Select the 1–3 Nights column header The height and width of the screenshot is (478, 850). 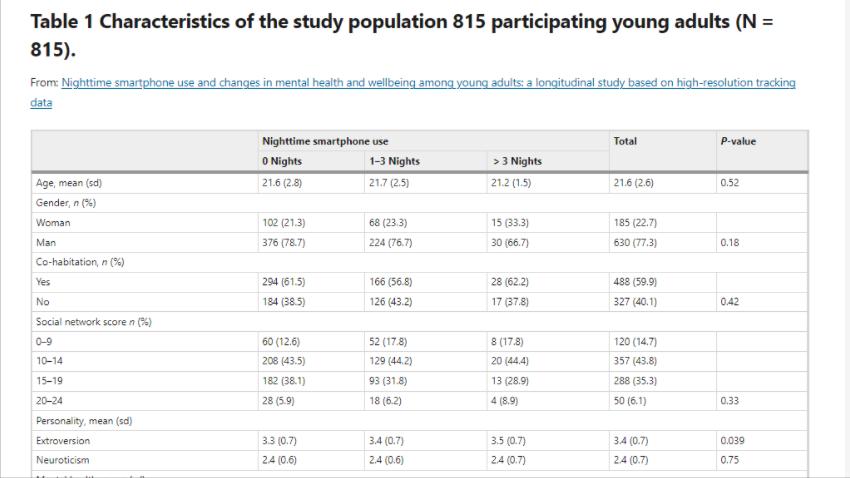(394, 161)
